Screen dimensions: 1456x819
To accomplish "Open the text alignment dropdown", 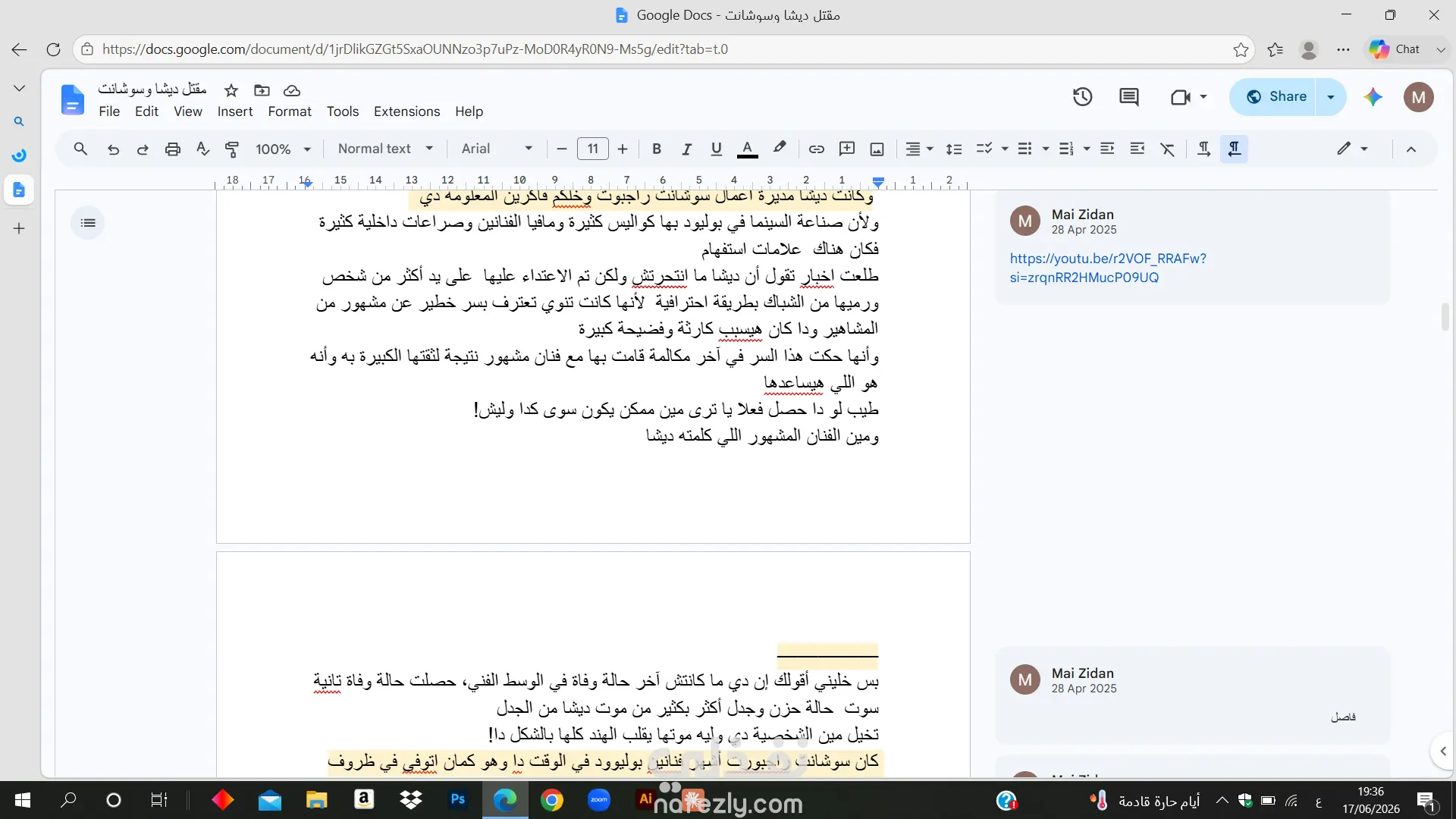I will [919, 149].
